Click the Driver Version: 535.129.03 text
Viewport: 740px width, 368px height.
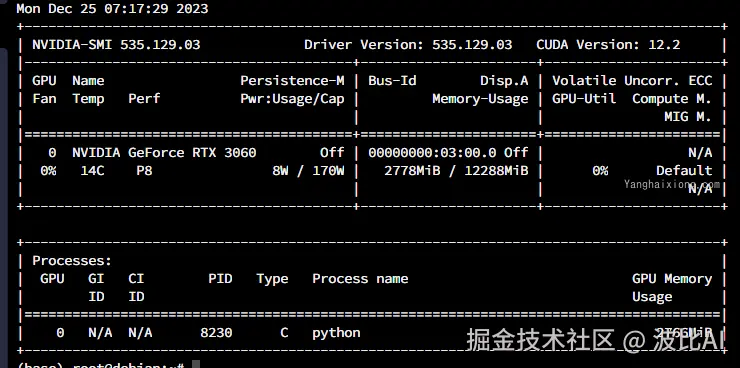click(408, 45)
